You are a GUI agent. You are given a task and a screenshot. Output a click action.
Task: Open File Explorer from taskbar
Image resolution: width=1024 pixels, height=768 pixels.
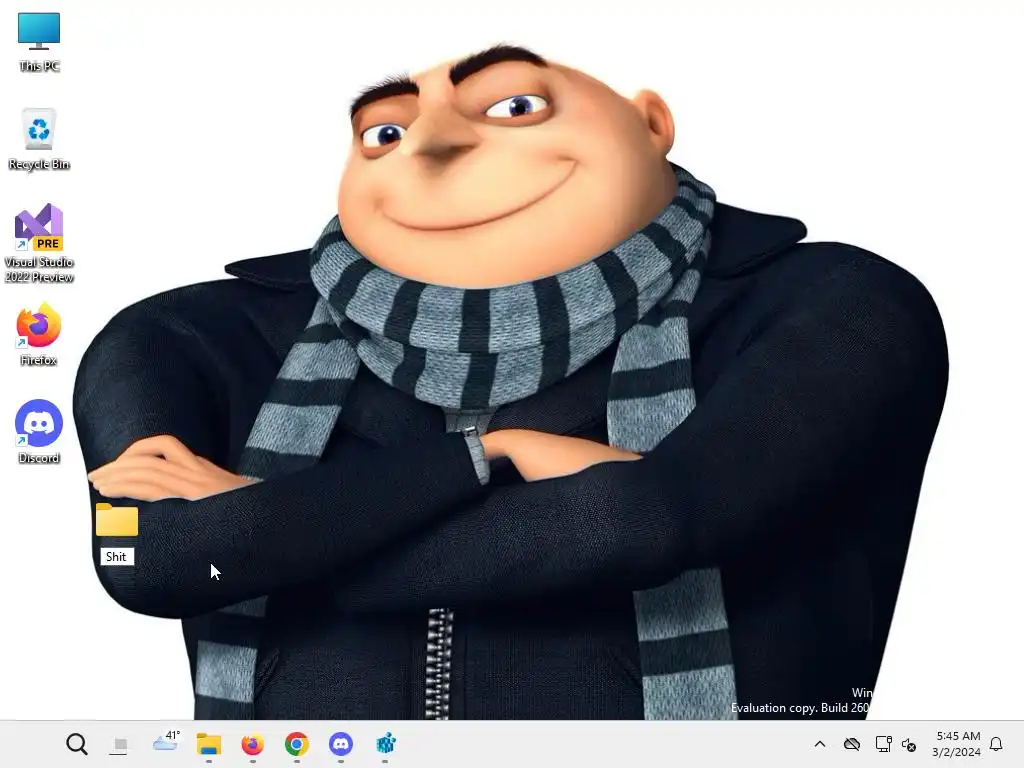tap(209, 744)
